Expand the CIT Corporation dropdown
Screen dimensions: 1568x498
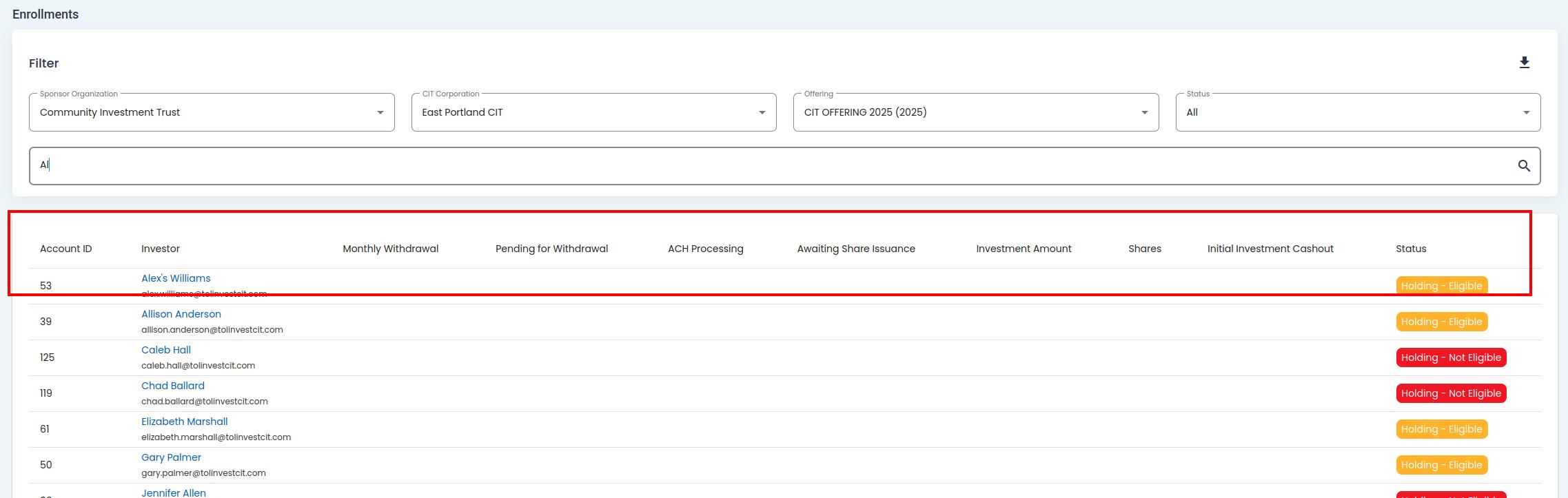pos(593,112)
